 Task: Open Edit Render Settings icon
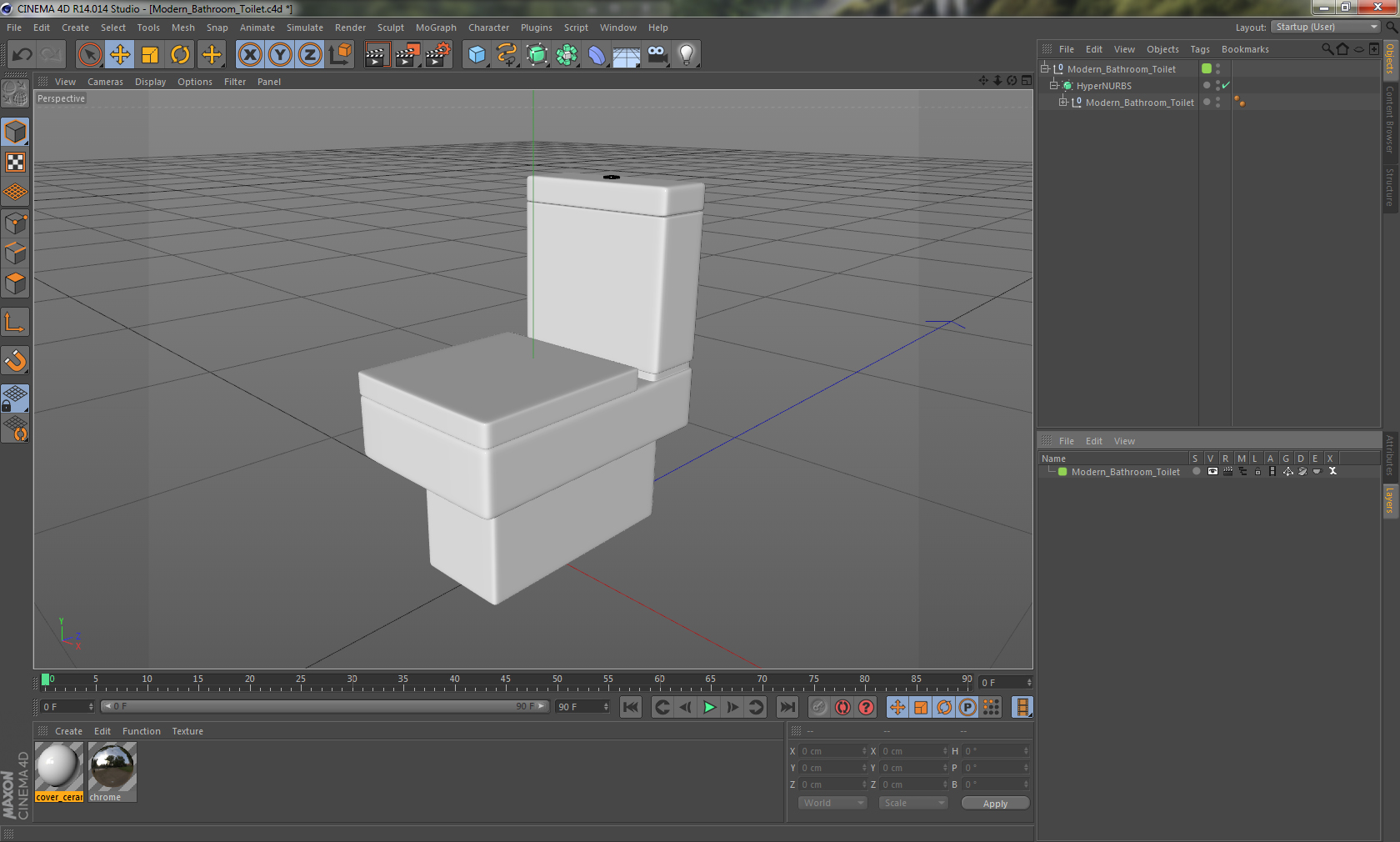point(437,55)
